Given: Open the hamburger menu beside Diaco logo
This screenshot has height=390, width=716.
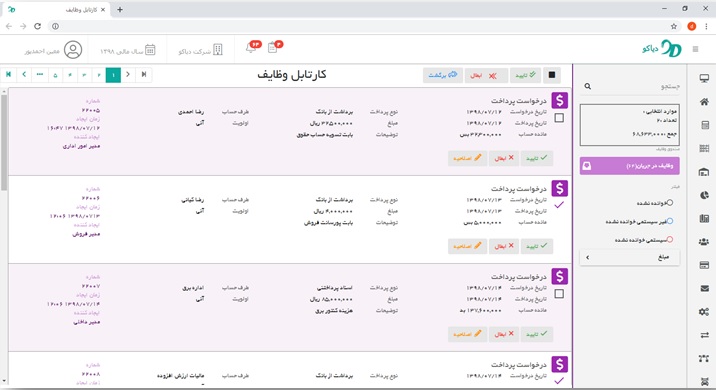Looking at the screenshot, I should coord(695,49).
